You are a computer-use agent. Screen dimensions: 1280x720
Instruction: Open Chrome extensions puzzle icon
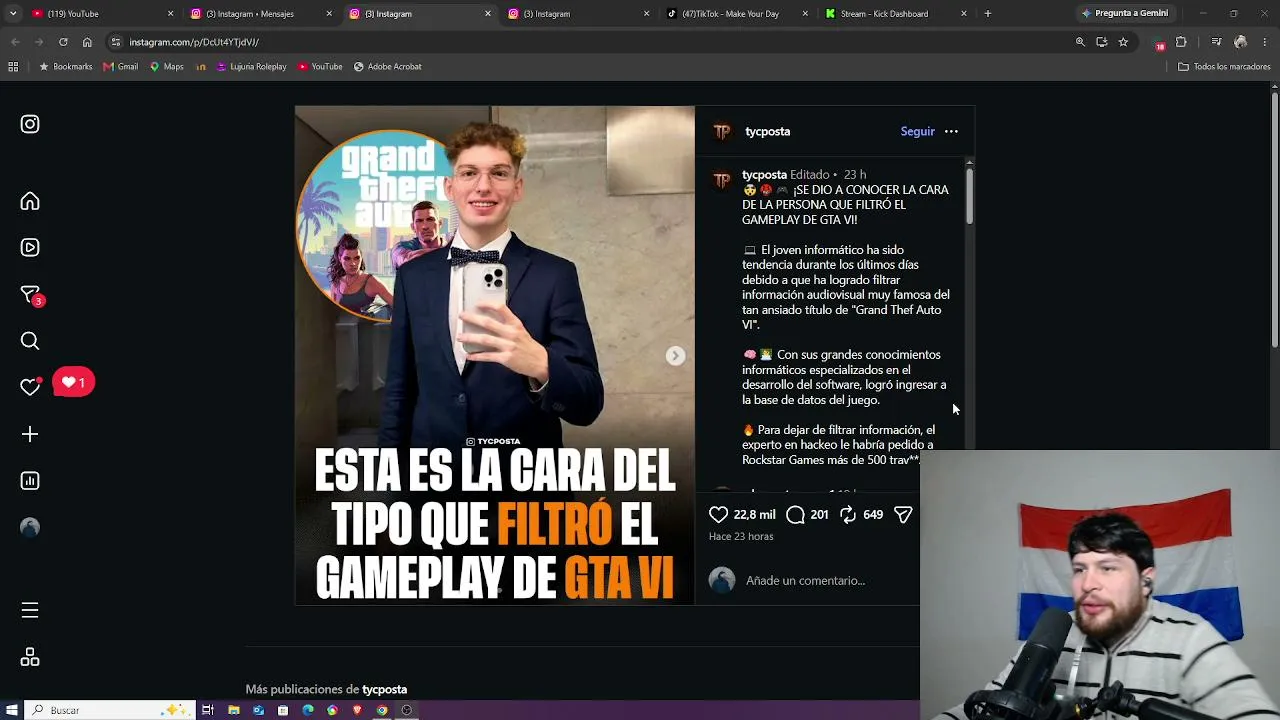click(1181, 42)
